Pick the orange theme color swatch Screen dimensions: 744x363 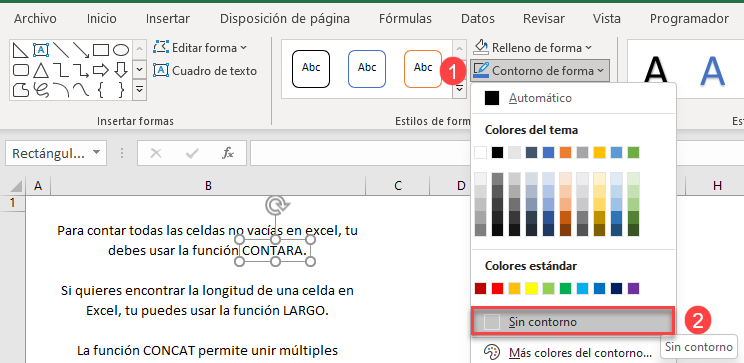pyautogui.click(x=565, y=152)
